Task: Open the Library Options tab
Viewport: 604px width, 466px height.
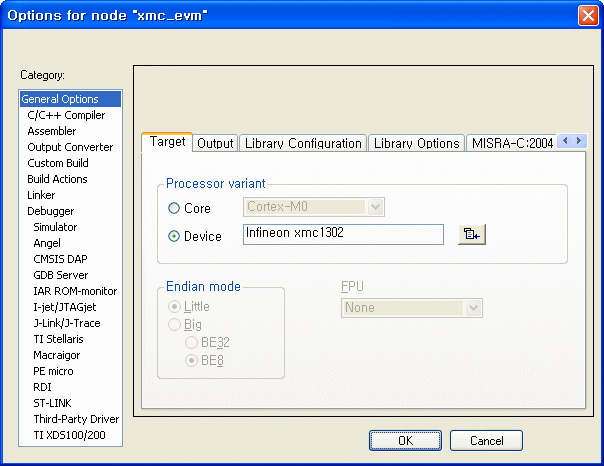Action: pos(416,143)
